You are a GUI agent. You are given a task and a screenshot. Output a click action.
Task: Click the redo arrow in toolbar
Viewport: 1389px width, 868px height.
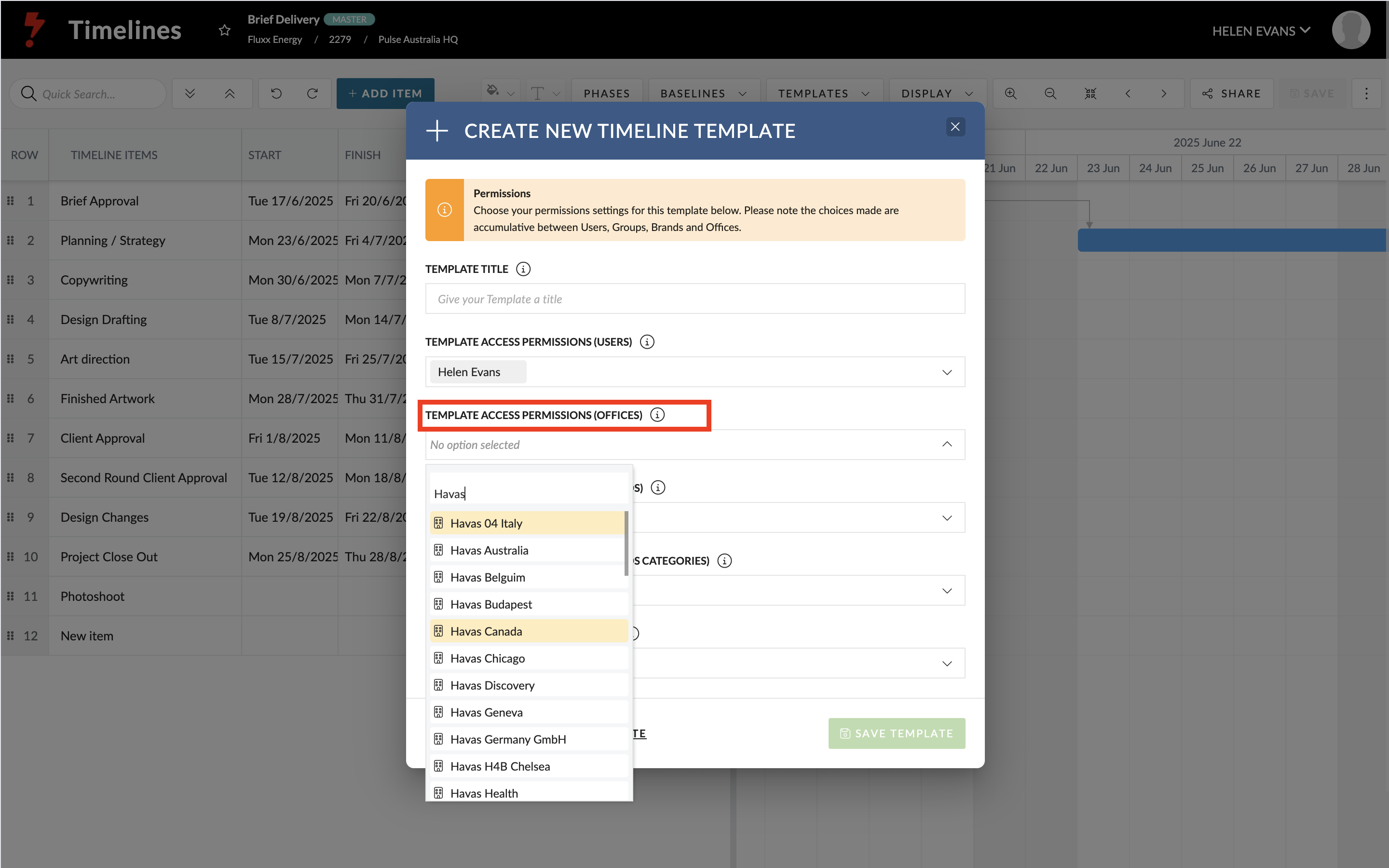[312, 93]
